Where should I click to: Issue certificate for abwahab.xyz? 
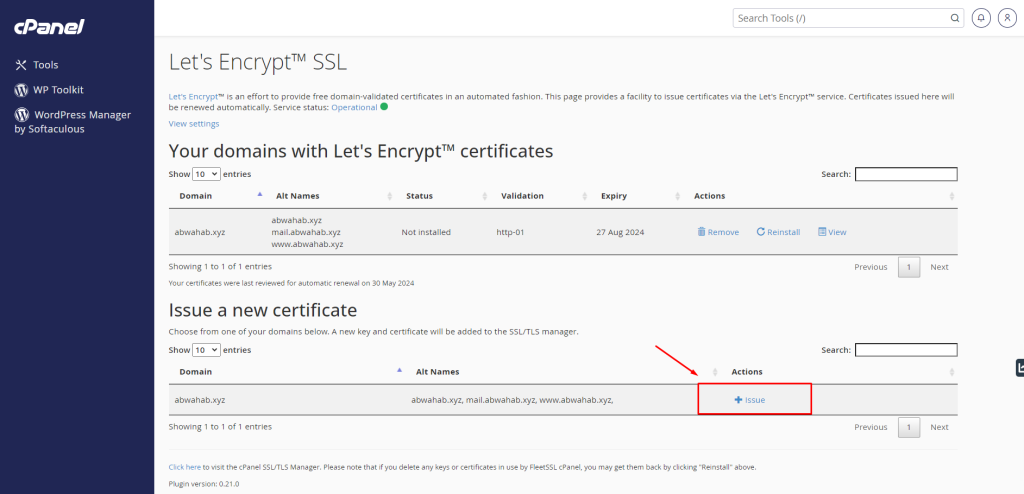click(x=750, y=400)
